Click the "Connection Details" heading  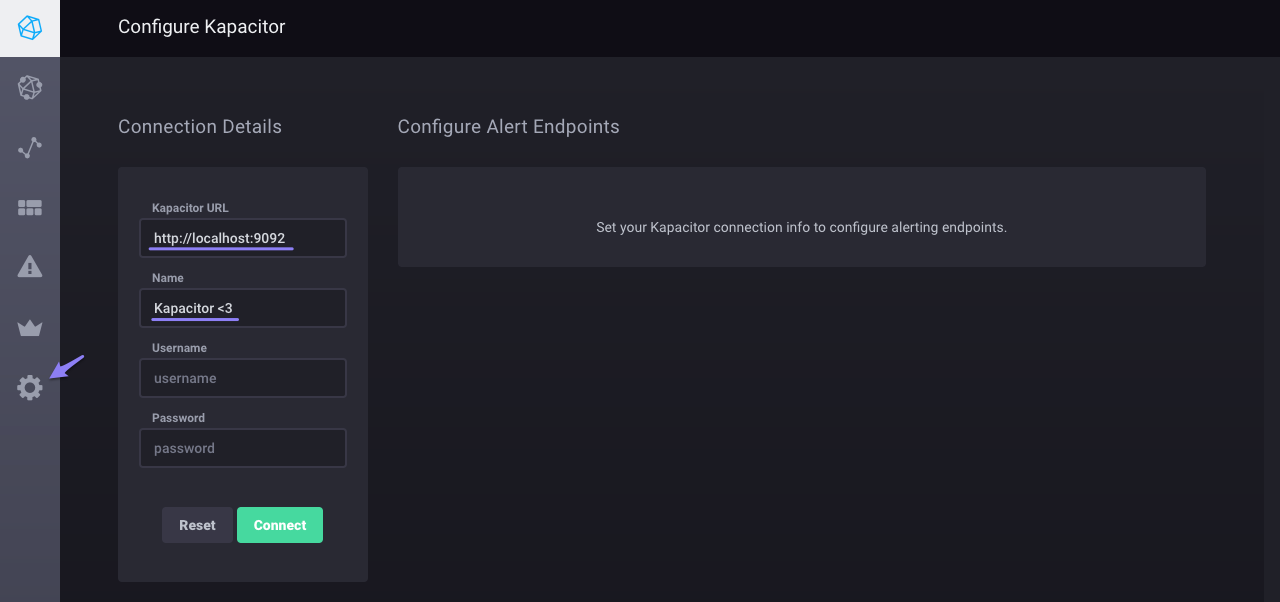click(200, 127)
